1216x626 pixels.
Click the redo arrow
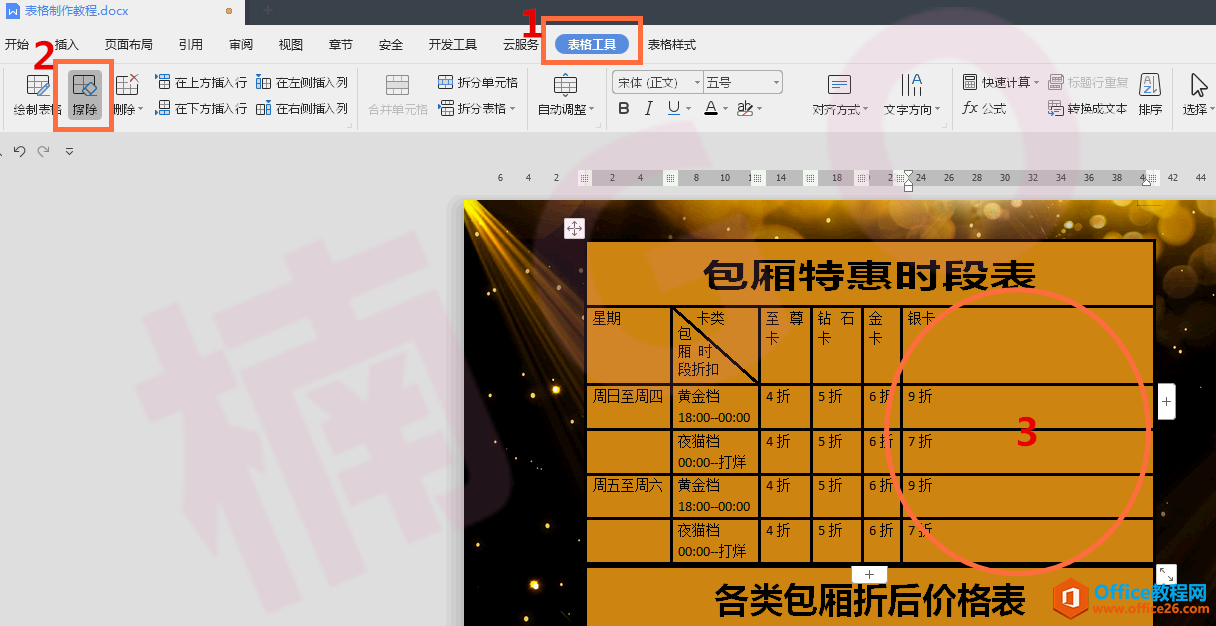[43, 151]
